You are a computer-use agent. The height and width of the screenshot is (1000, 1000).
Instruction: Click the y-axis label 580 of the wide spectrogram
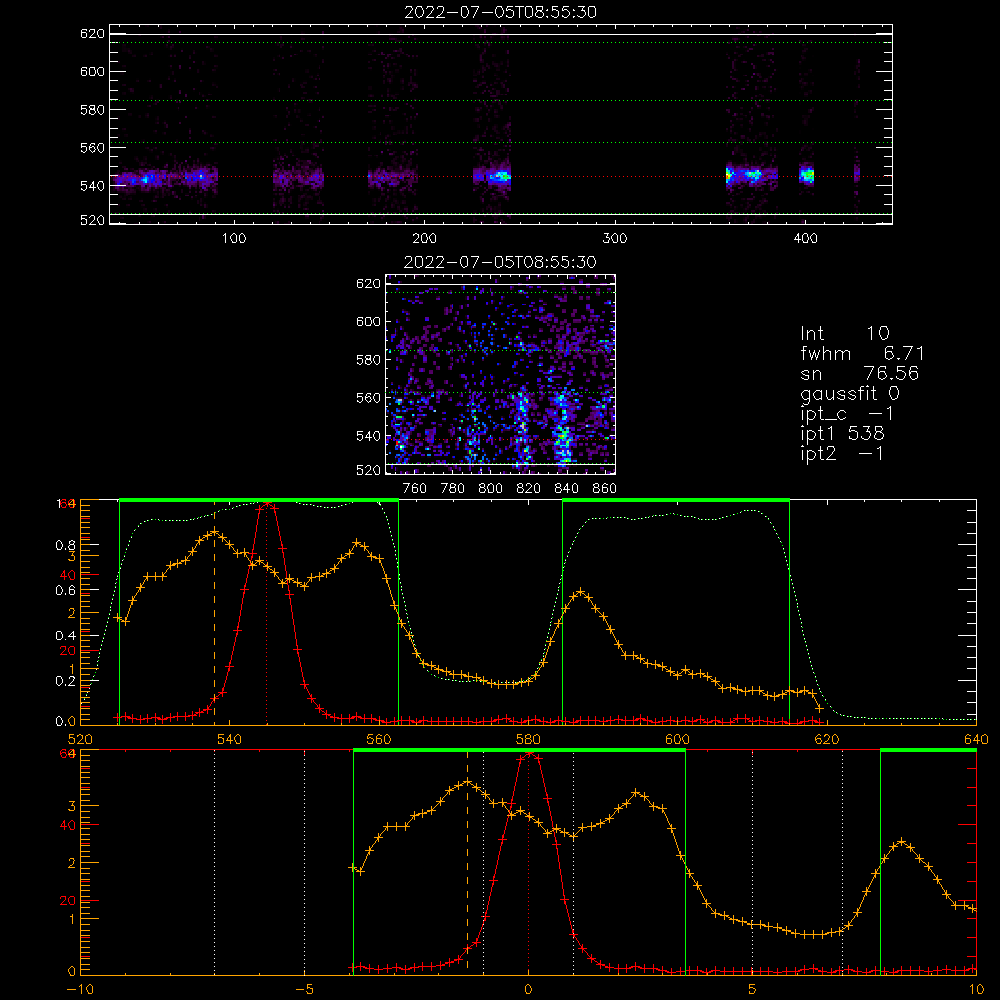(x=92, y=110)
